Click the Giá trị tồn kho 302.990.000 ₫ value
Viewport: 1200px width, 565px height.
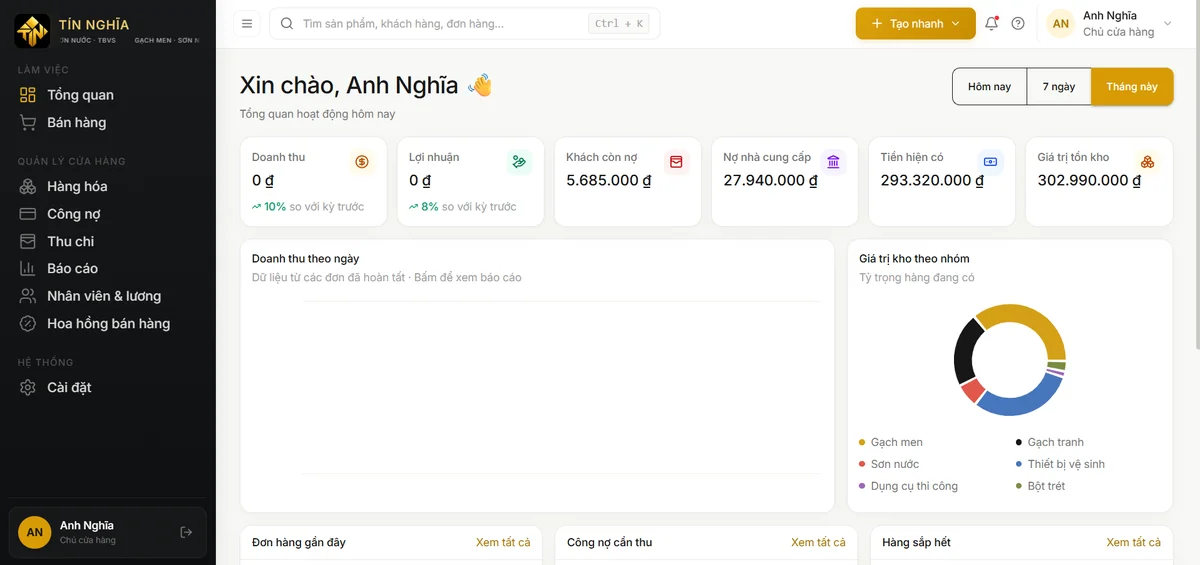1089,181
